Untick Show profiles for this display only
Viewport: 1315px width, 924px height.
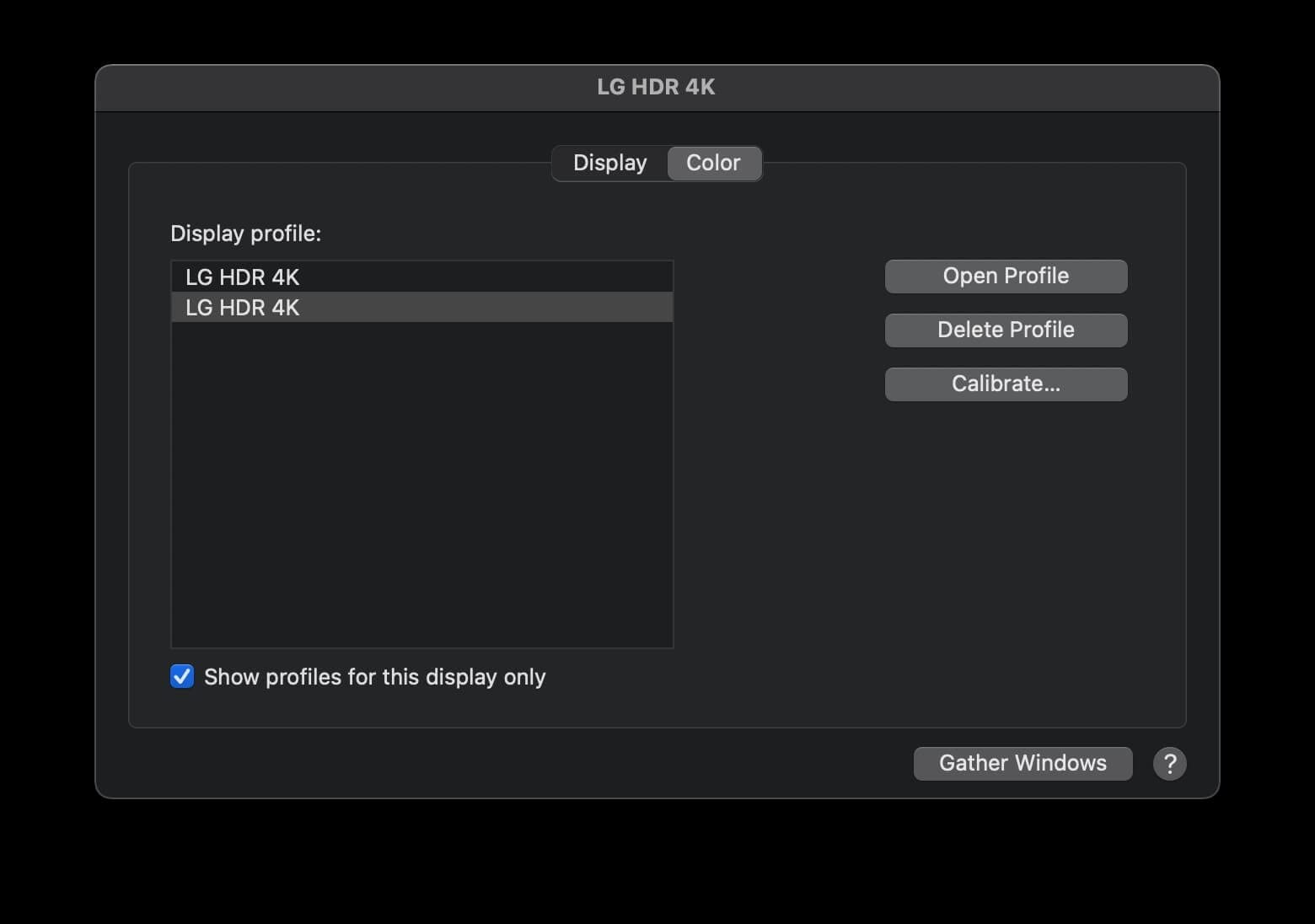[x=182, y=676]
